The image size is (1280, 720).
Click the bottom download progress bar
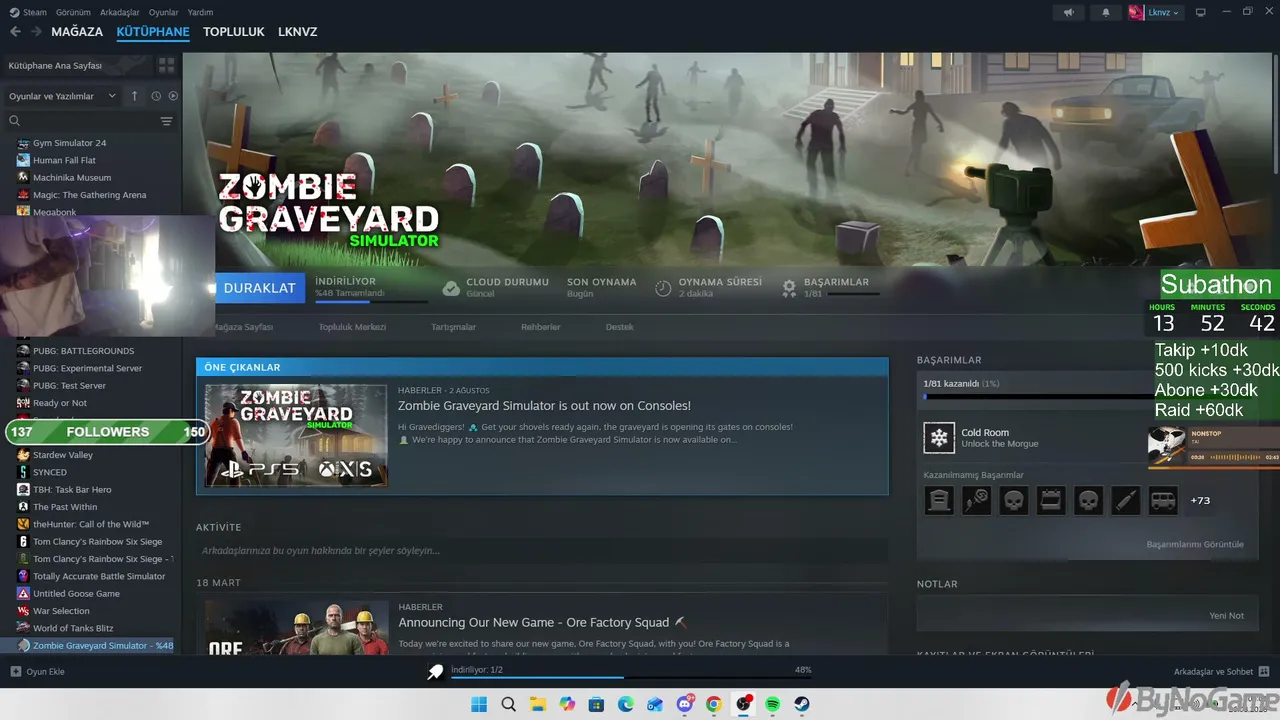[631, 677]
